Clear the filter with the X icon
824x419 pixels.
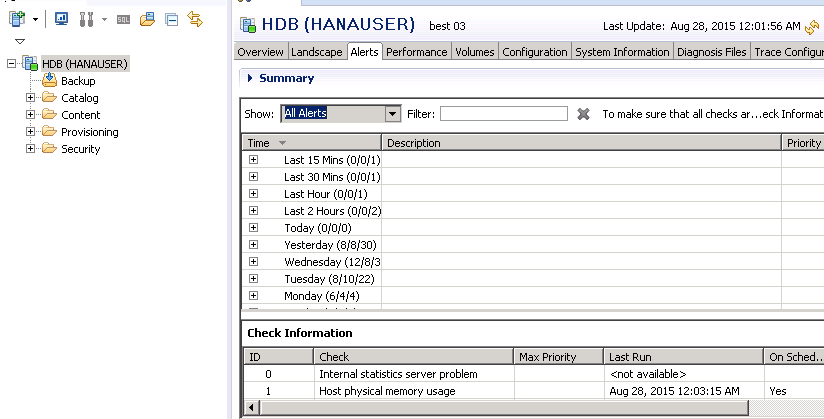(584, 114)
